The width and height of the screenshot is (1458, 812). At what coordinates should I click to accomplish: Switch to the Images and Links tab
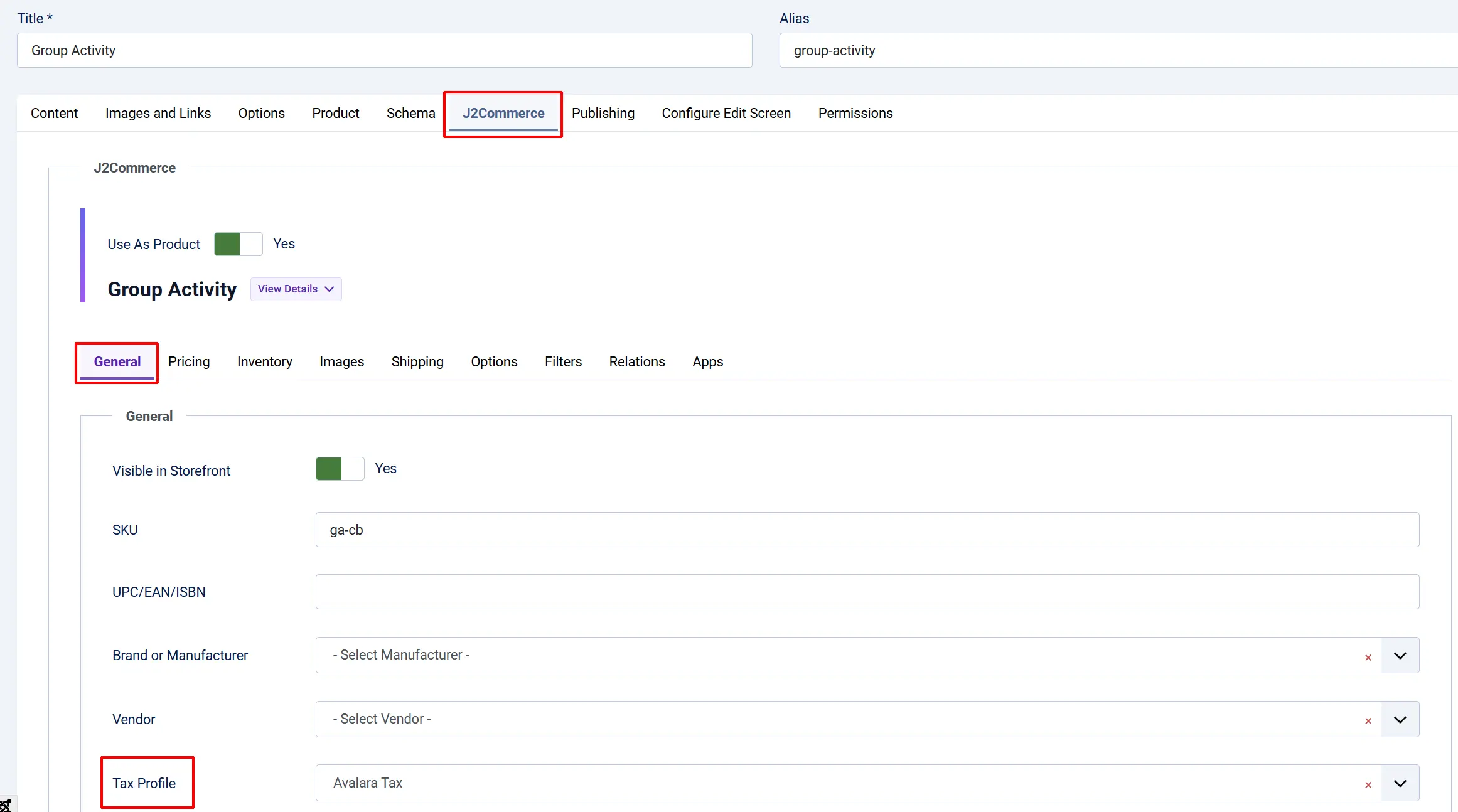[158, 113]
